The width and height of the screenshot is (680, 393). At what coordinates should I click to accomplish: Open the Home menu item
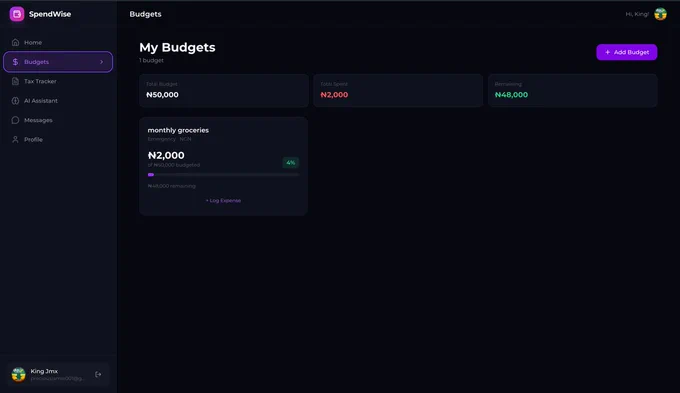tap(58, 42)
